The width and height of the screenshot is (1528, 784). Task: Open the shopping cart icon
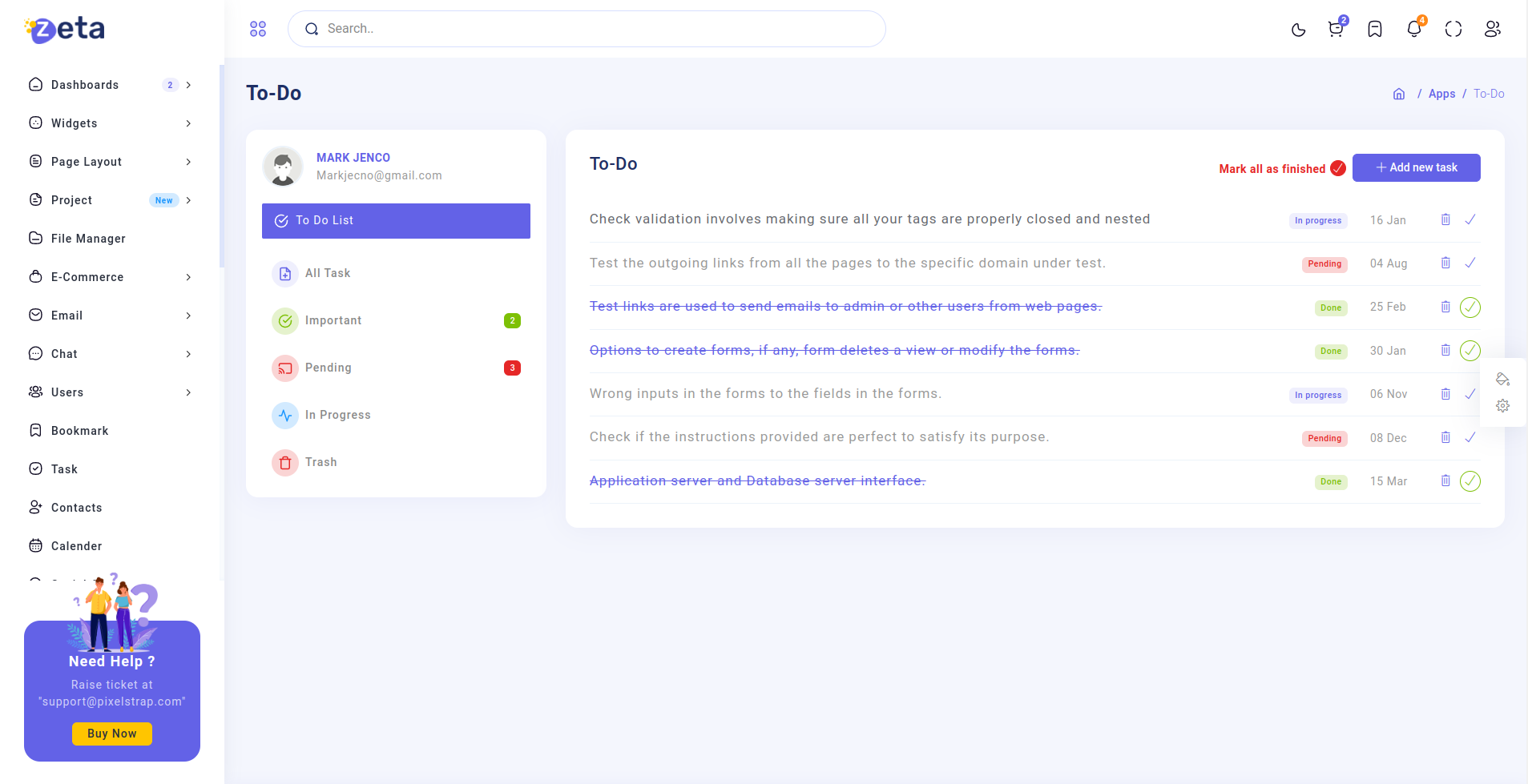pyautogui.click(x=1336, y=30)
